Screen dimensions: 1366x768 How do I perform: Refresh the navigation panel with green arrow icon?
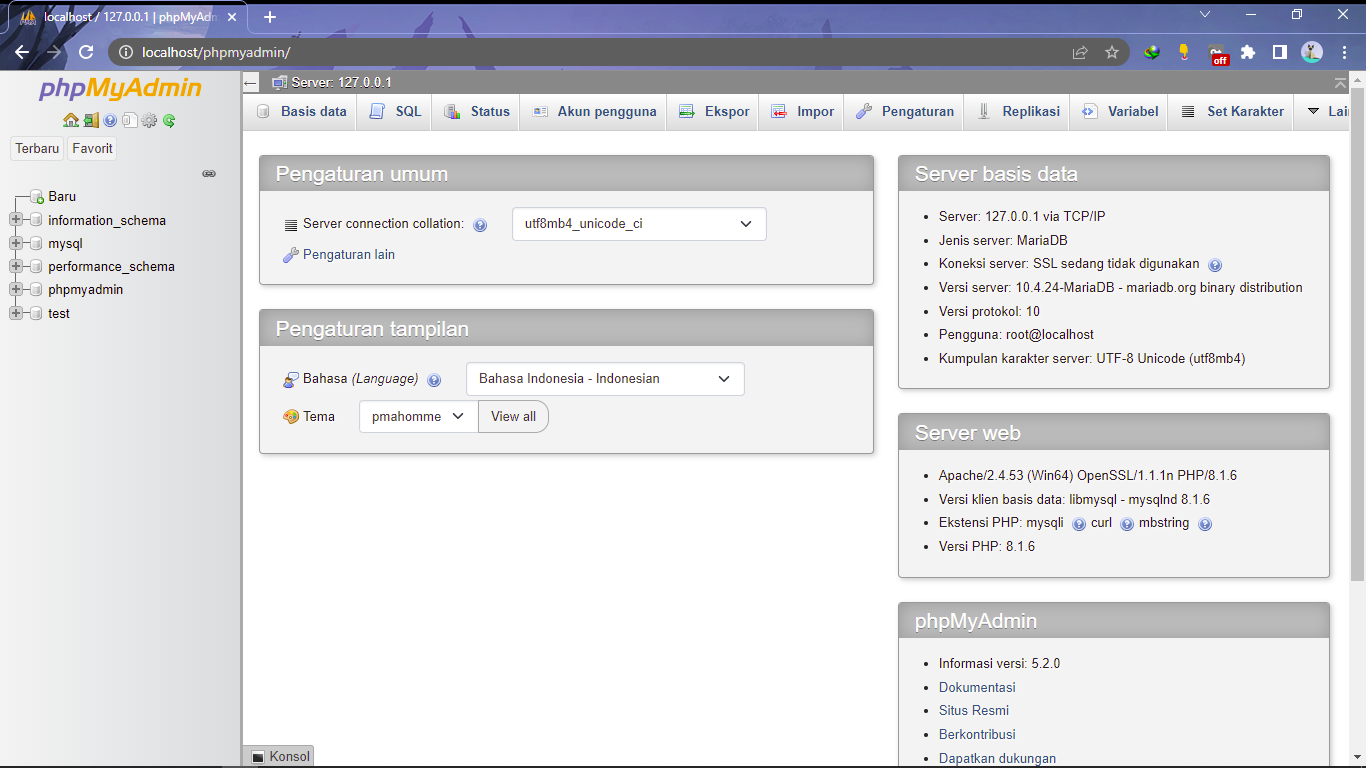point(168,120)
